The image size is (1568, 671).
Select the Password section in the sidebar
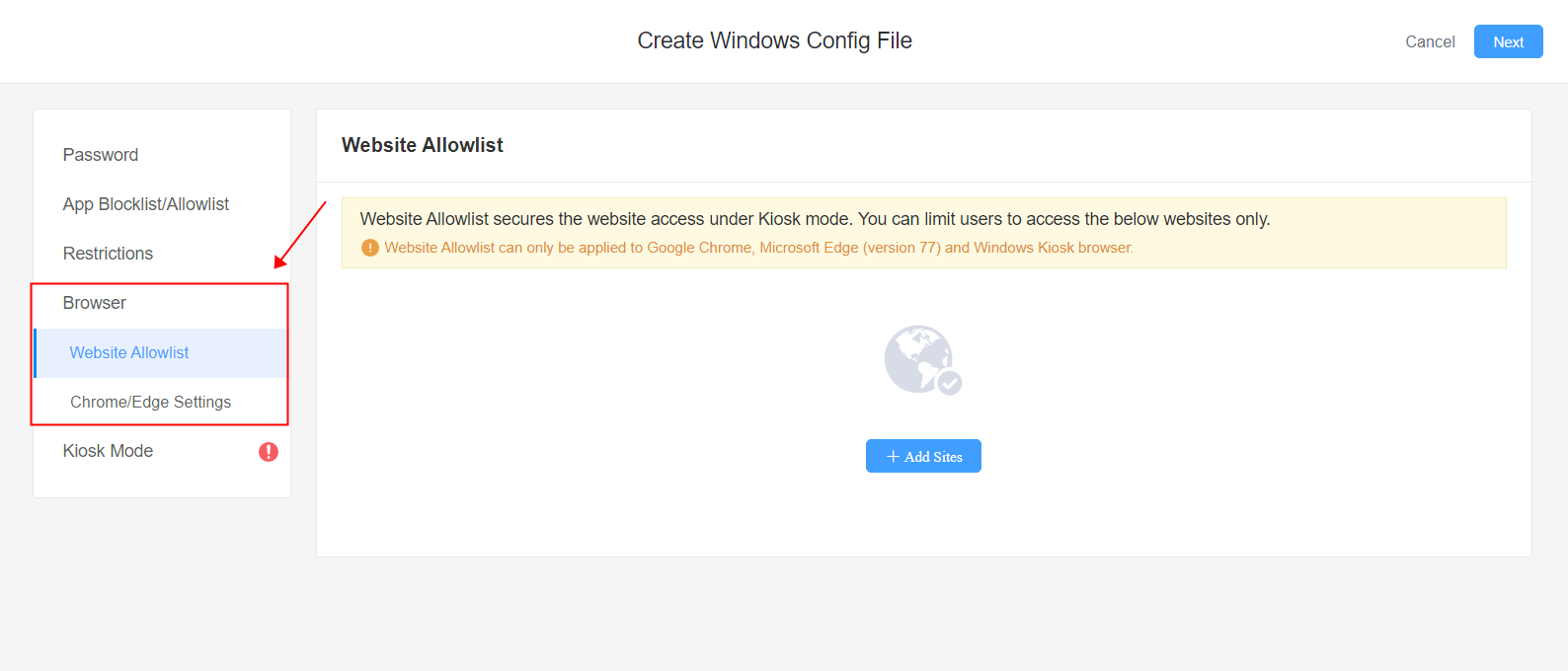click(100, 155)
